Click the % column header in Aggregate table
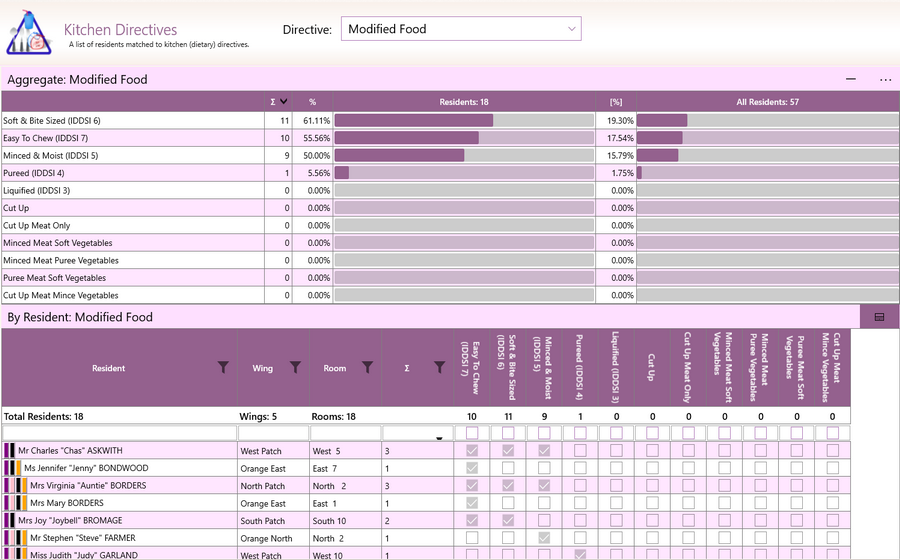This screenshot has height=560, width=900. (x=312, y=102)
